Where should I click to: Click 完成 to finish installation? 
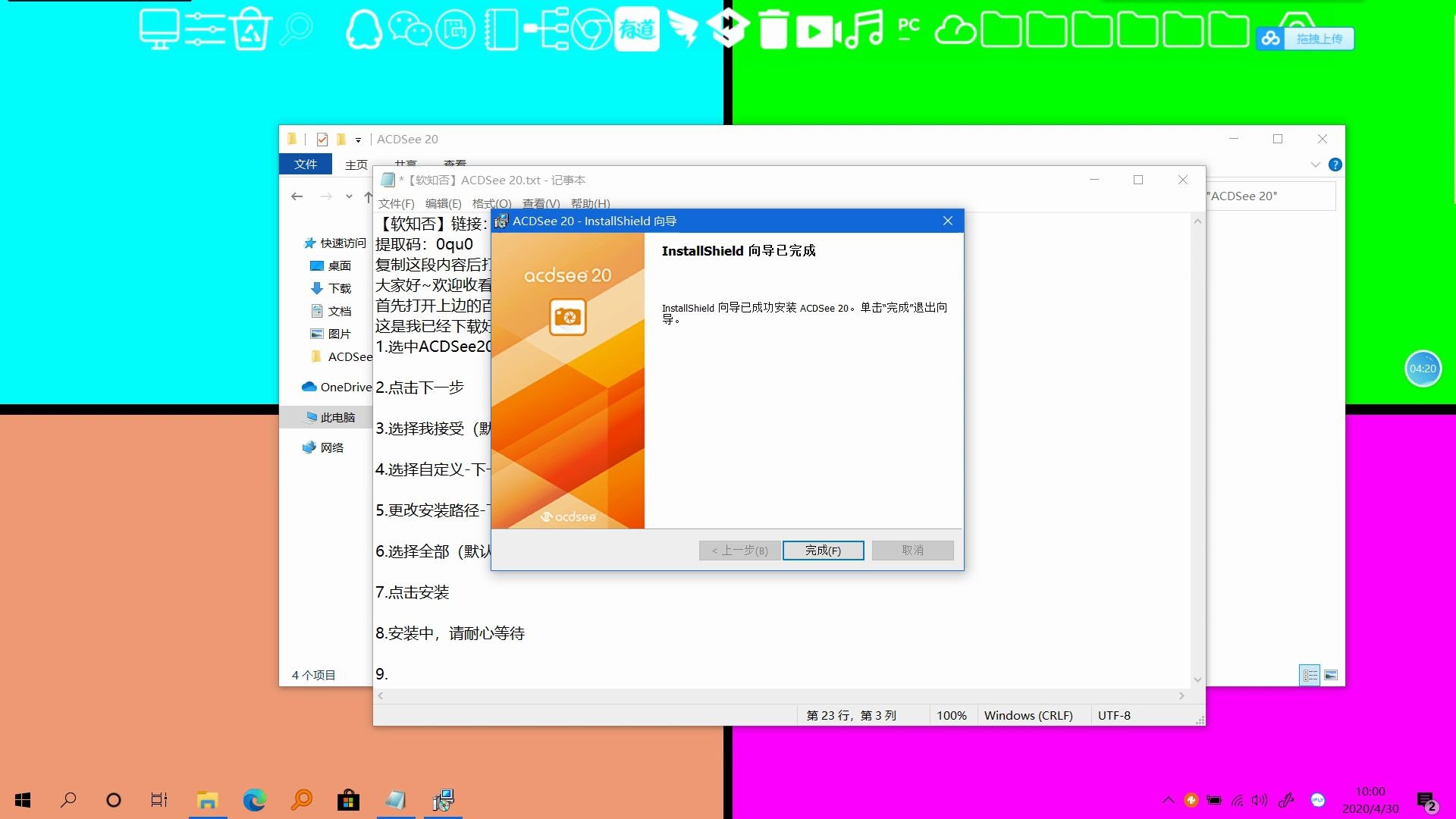(822, 550)
